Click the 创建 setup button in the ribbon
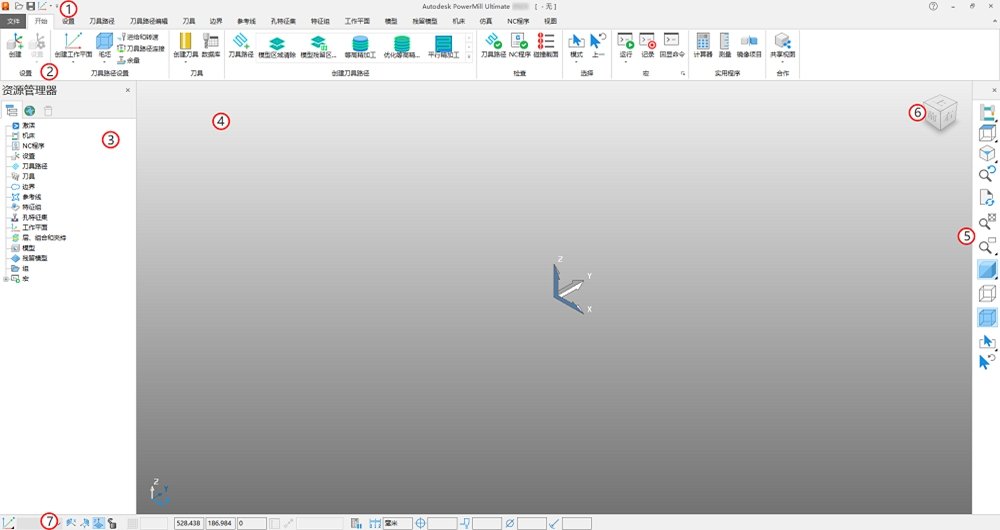 (15, 46)
